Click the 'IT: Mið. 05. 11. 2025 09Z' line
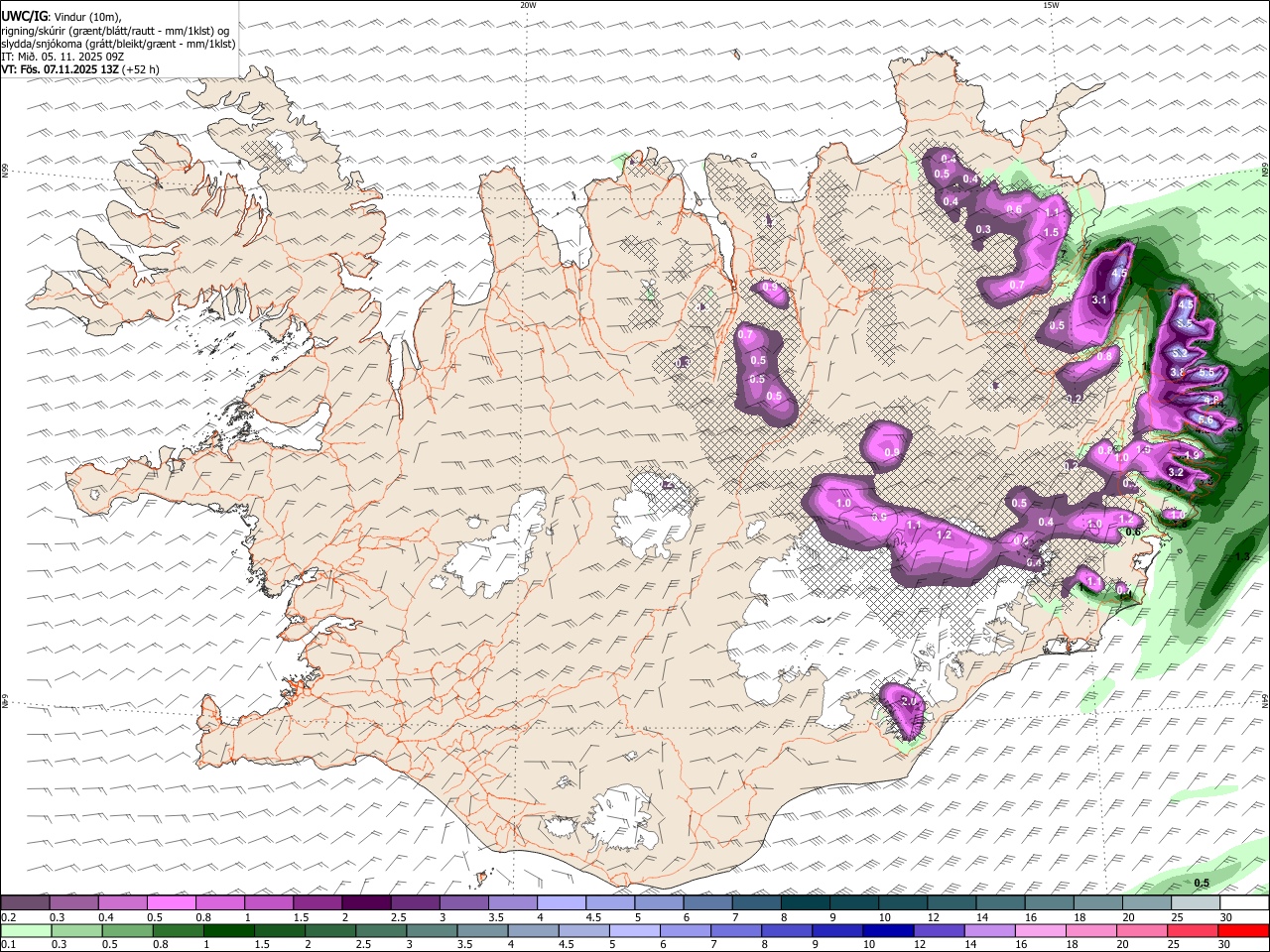This screenshot has height=952, width=1270. click(63, 57)
